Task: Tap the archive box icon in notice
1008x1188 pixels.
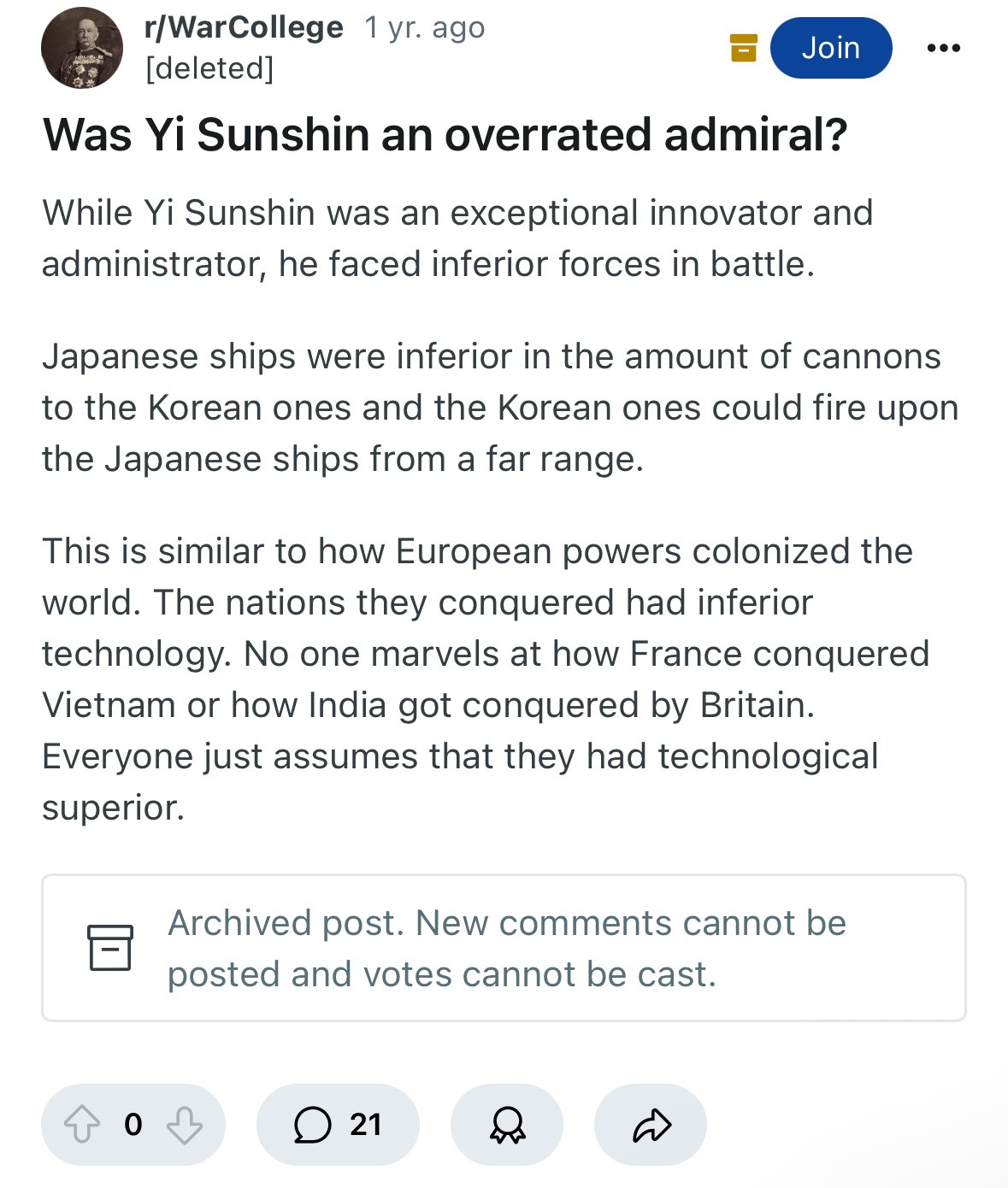Action: pyautogui.click(x=110, y=947)
